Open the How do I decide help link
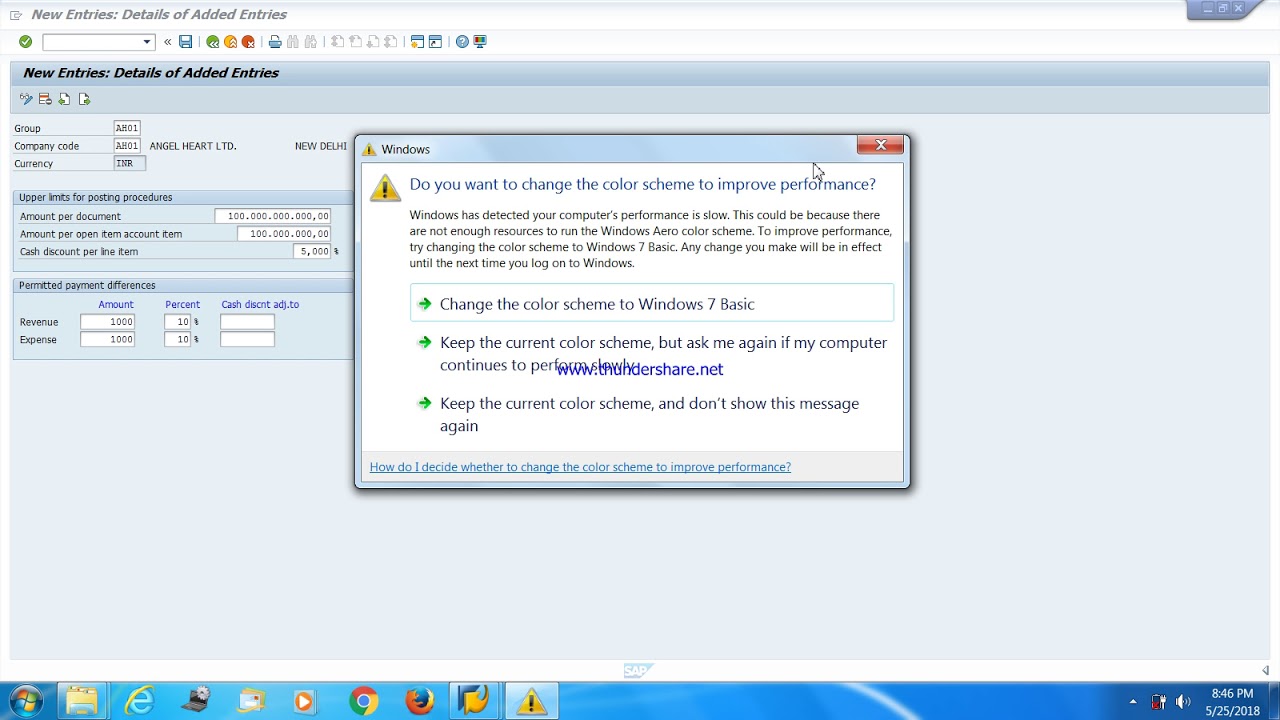The height and width of the screenshot is (720, 1280). coord(580,467)
